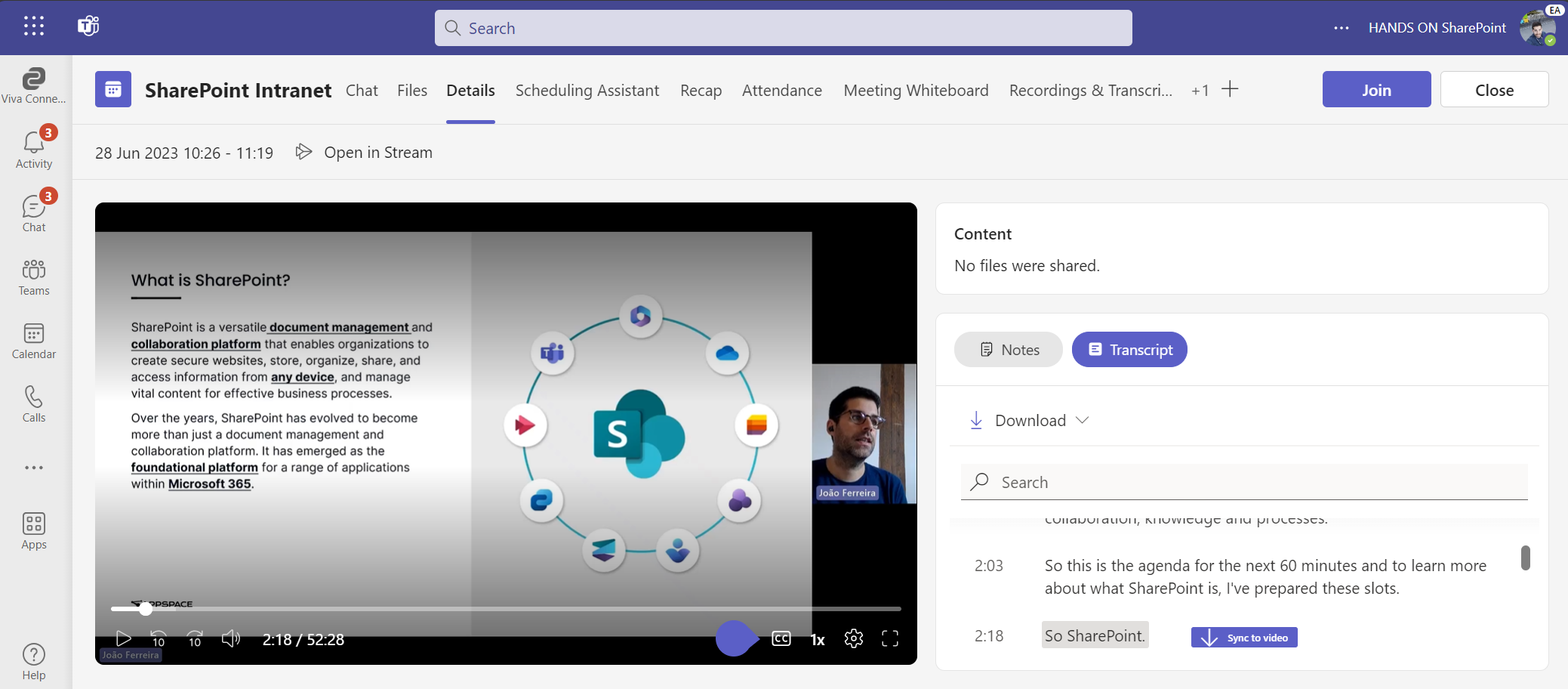Open the Calls section

tap(33, 405)
